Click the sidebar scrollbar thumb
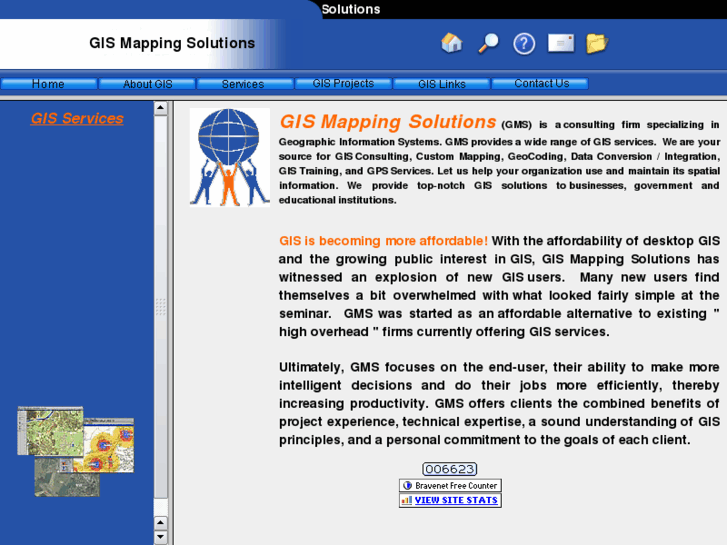 point(160,307)
